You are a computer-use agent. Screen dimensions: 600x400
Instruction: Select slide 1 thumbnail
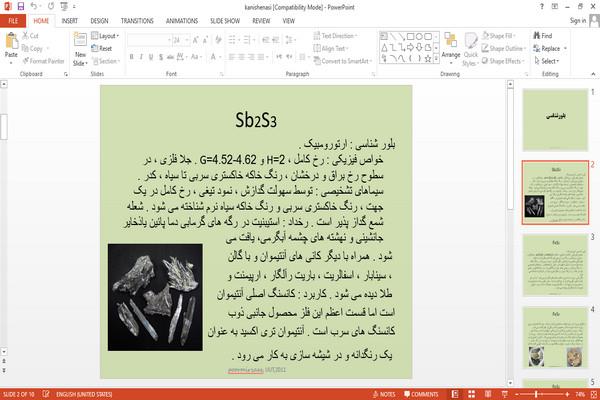555,120
